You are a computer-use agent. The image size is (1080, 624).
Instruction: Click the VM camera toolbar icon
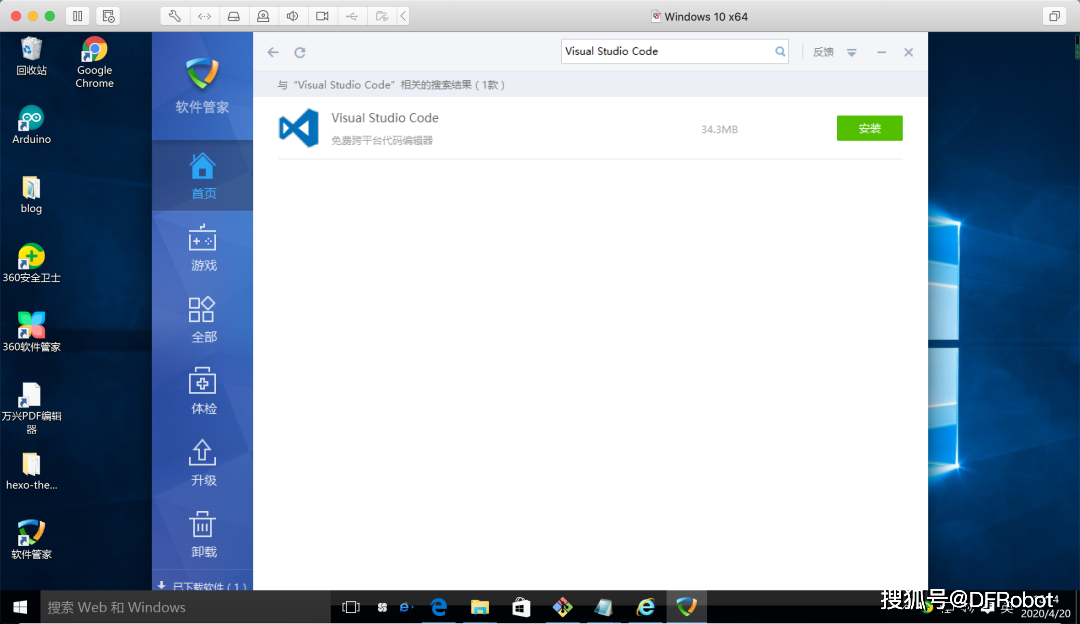[x=322, y=16]
